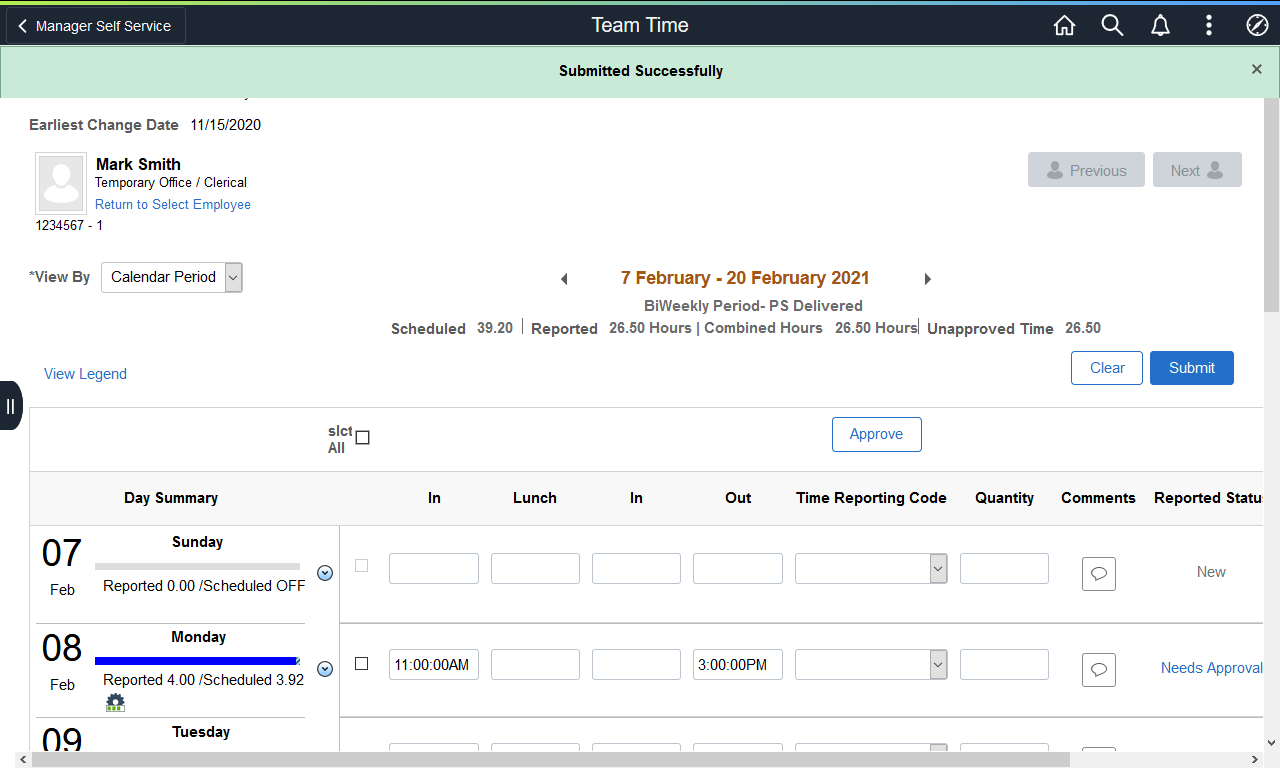Click Sunday's New reported status text
This screenshot has width=1280, height=768.
[x=1211, y=572]
